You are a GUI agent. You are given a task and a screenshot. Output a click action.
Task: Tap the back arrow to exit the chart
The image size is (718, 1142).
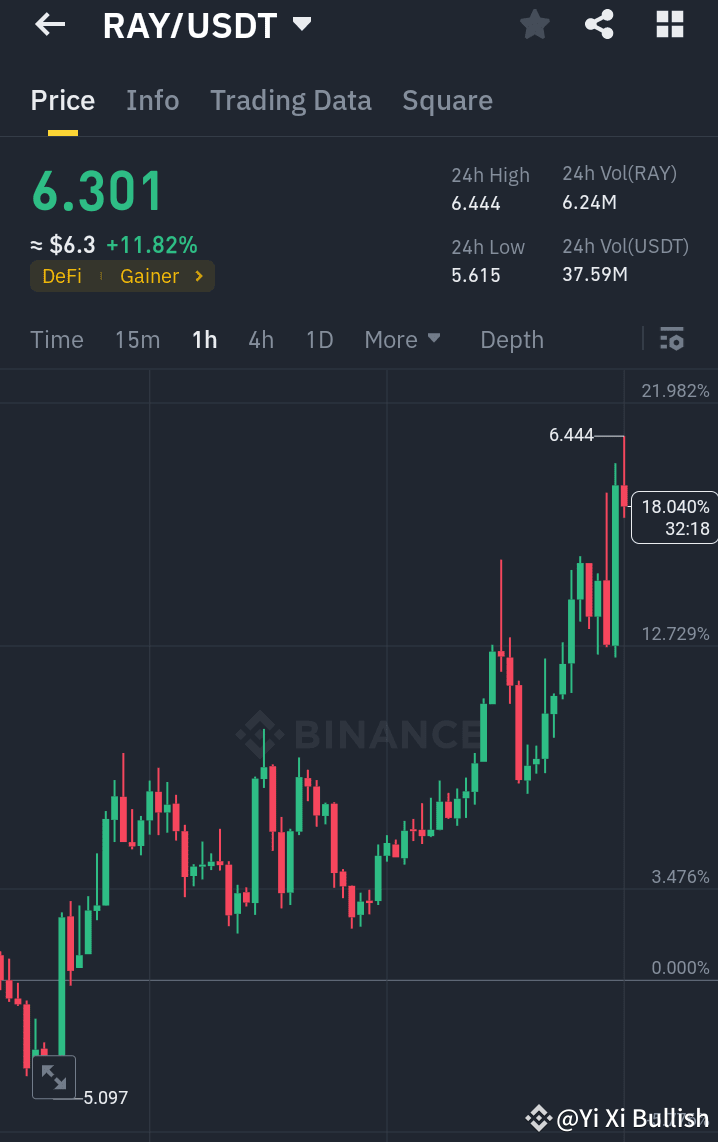49,25
